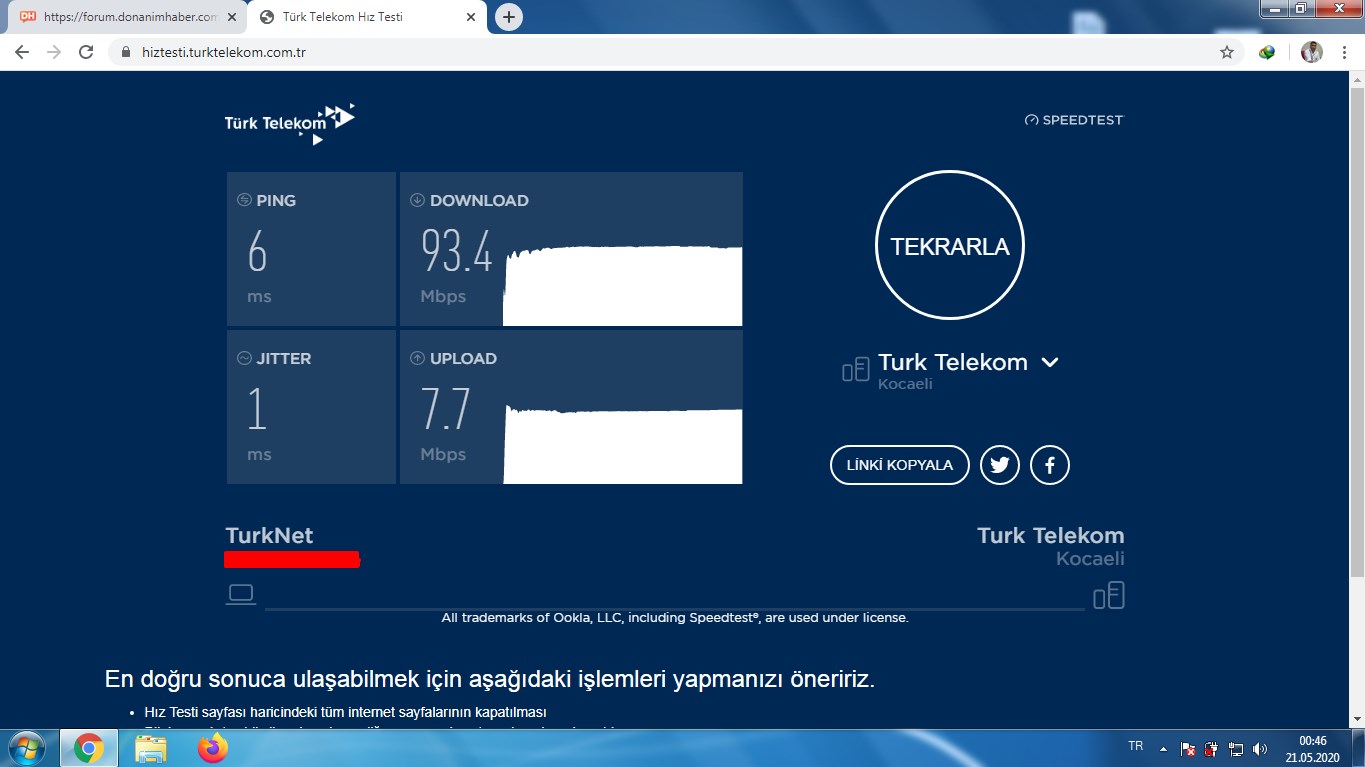Click the upload speed graph
This screenshot has width=1365, height=767.
click(x=622, y=446)
